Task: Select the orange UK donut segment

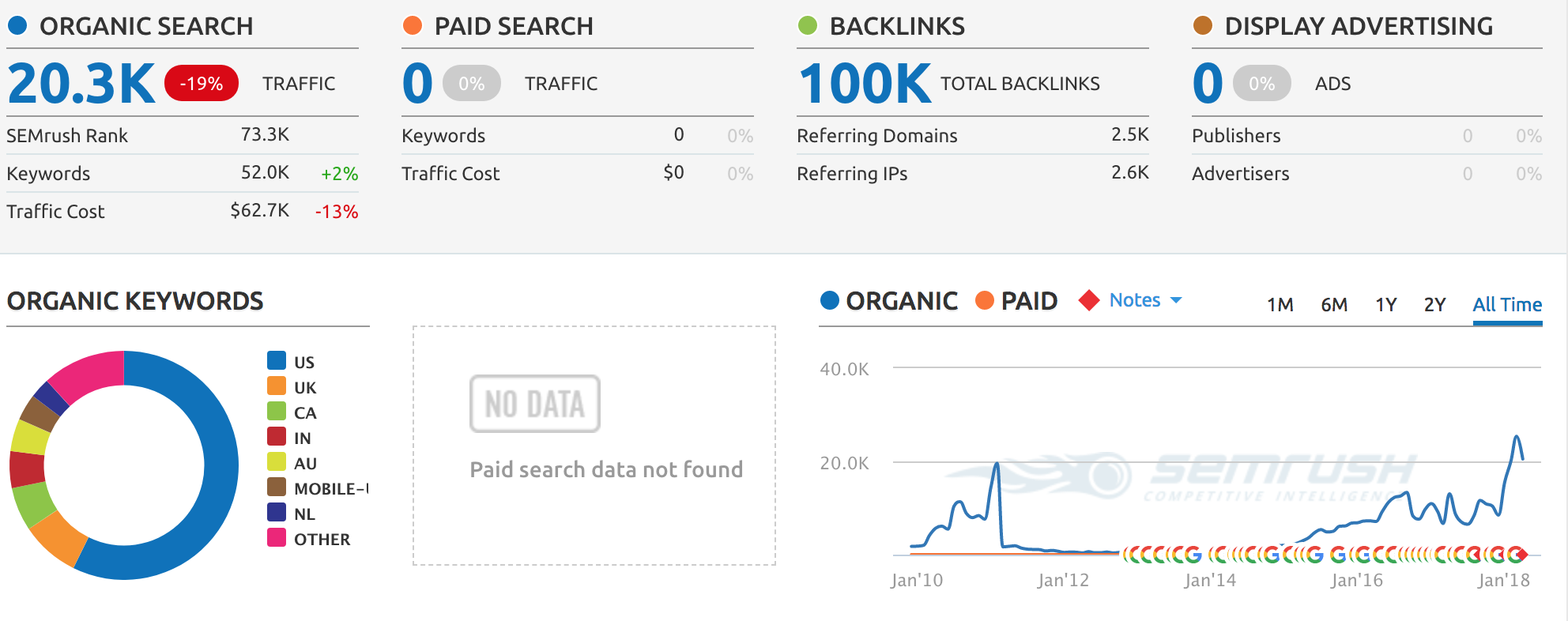Action: [x=58, y=537]
